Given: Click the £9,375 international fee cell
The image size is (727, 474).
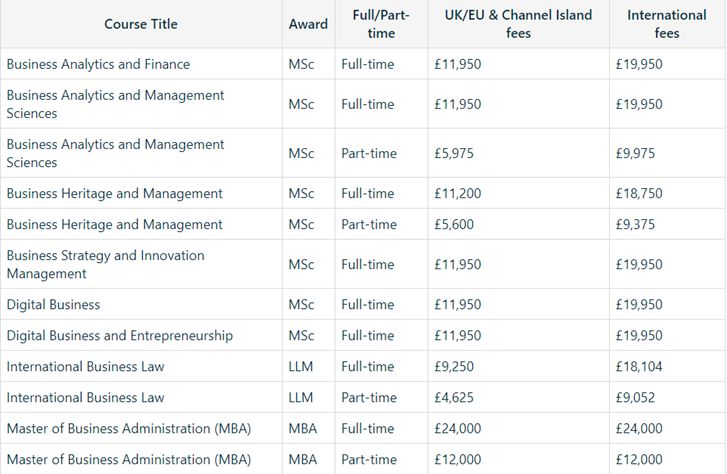Looking at the screenshot, I should [636, 224].
